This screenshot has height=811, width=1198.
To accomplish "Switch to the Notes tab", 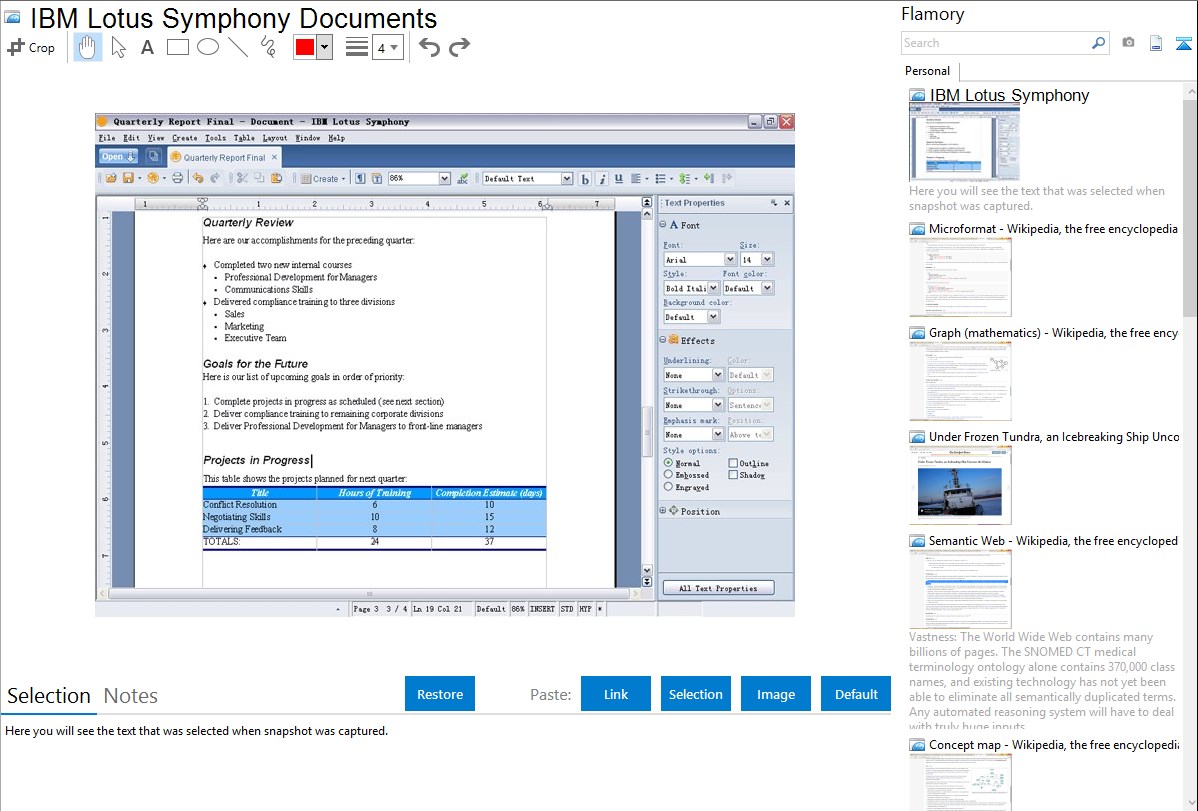I will click(x=131, y=696).
